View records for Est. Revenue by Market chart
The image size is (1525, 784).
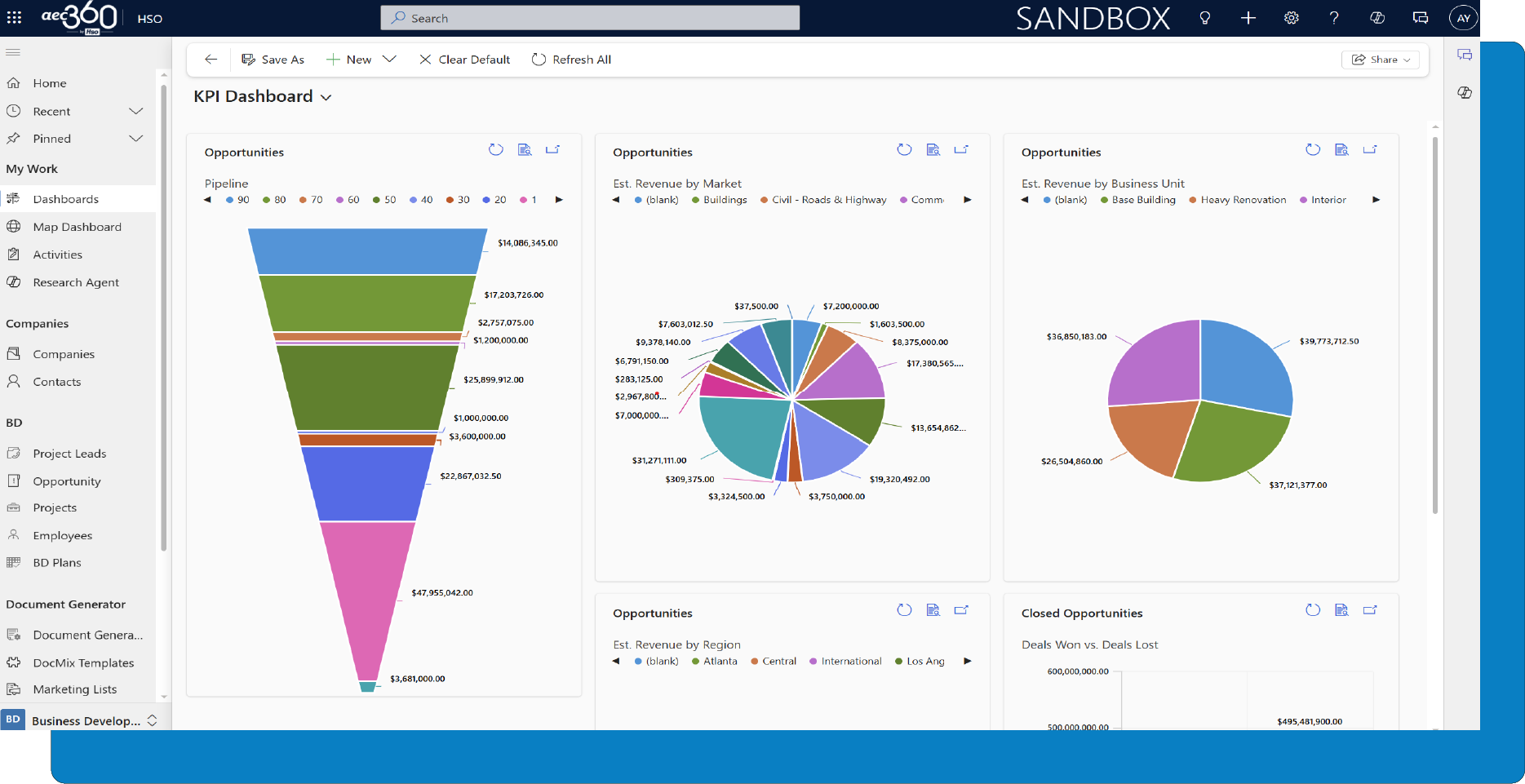pyautogui.click(x=933, y=149)
